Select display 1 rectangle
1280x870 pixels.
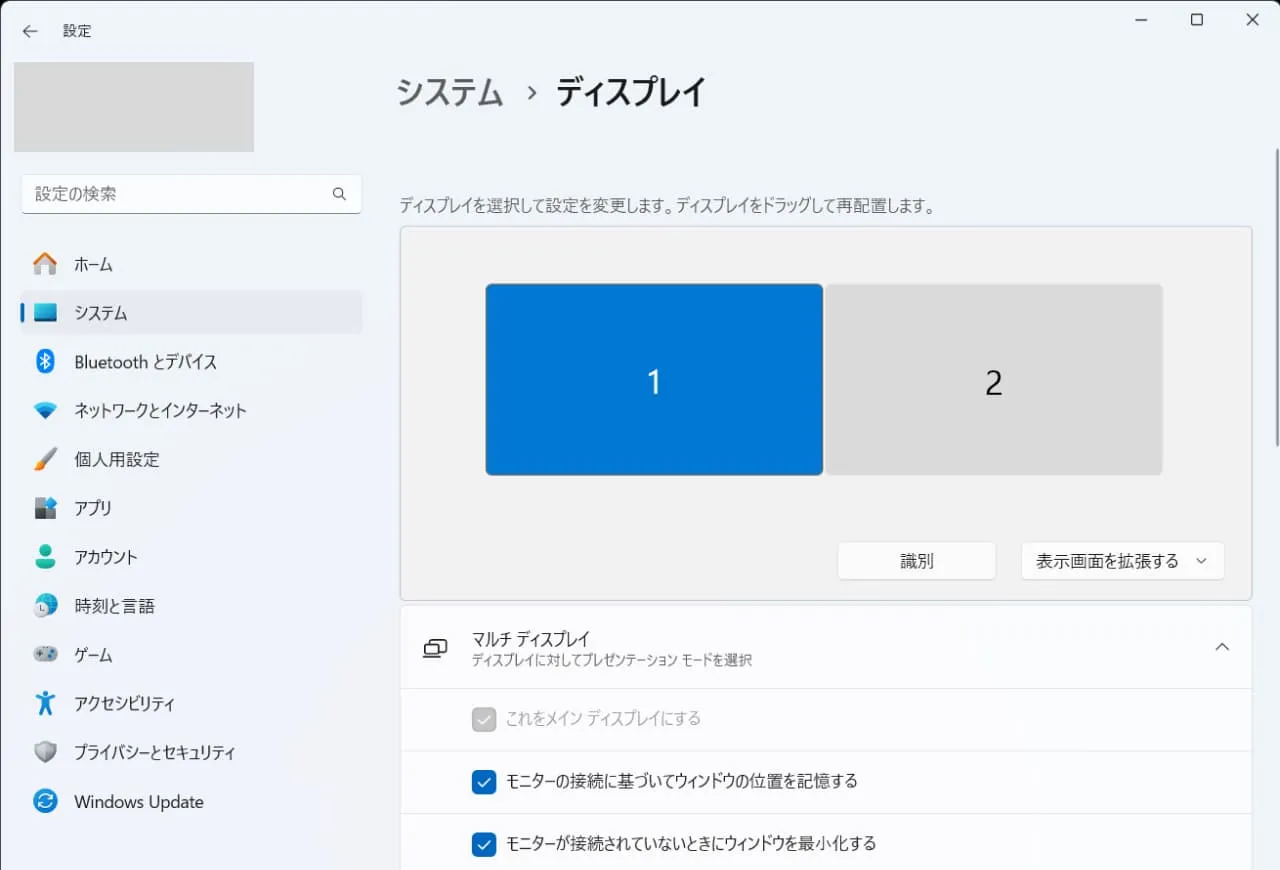(654, 380)
